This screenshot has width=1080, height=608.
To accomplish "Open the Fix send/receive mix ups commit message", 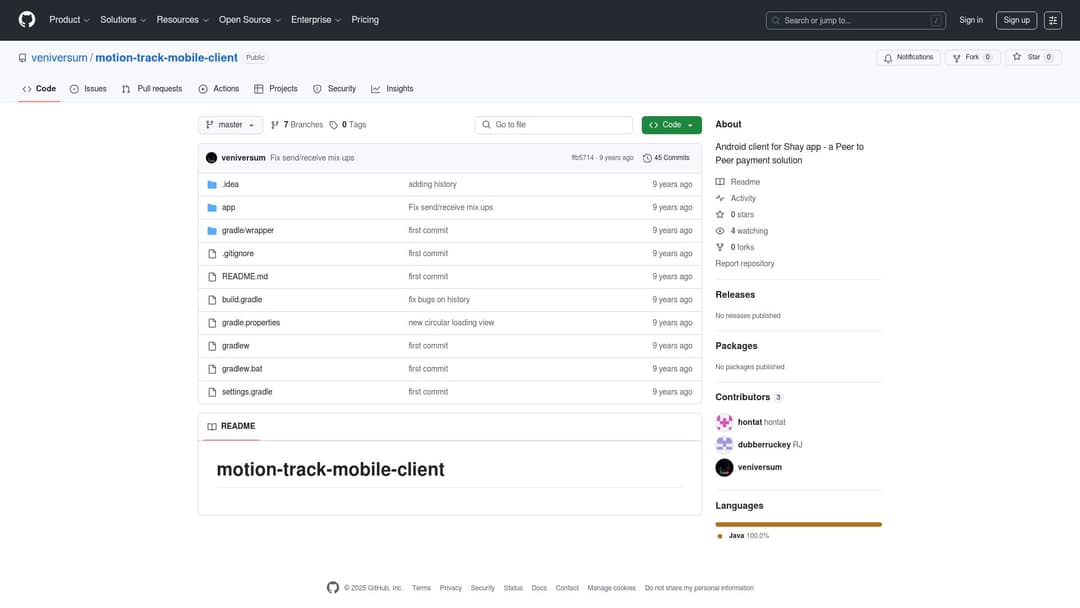I will pos(312,158).
